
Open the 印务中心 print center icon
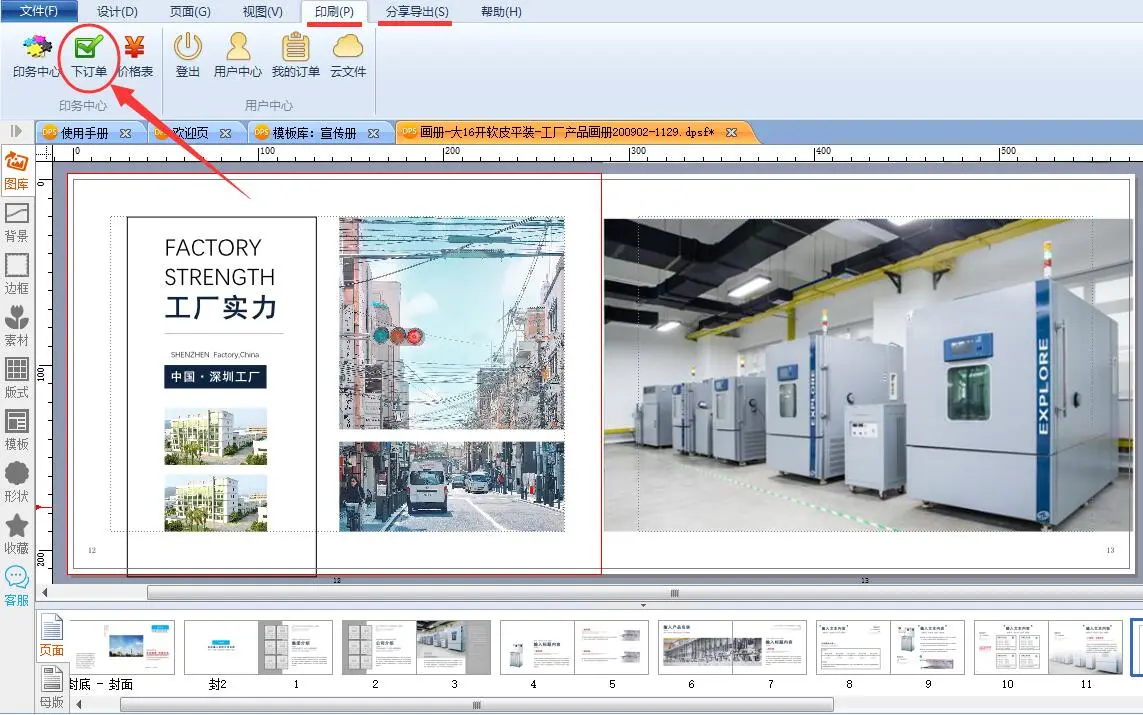coord(37,55)
